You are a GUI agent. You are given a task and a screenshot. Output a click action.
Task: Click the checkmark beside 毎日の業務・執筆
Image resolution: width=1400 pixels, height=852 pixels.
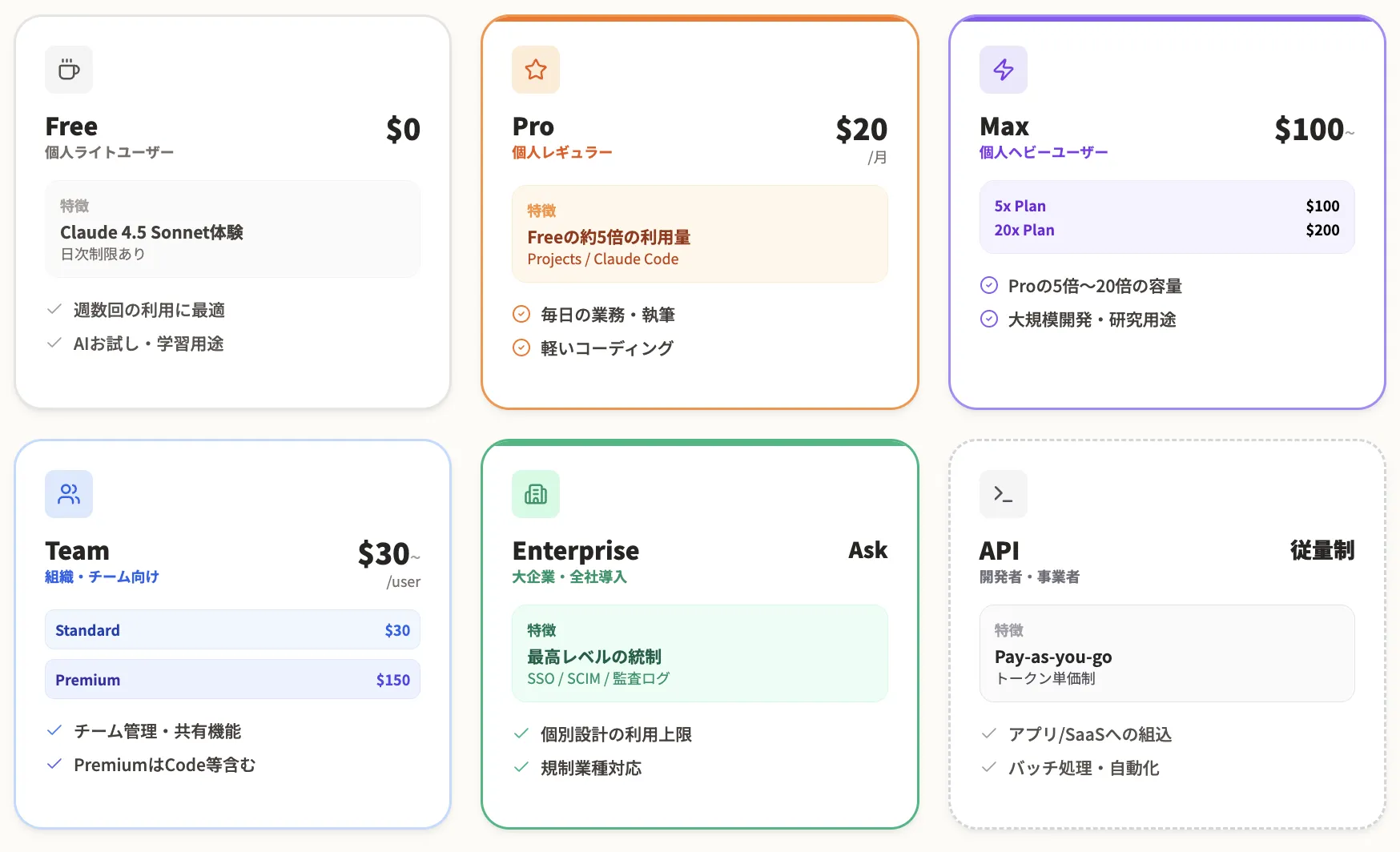(x=520, y=314)
